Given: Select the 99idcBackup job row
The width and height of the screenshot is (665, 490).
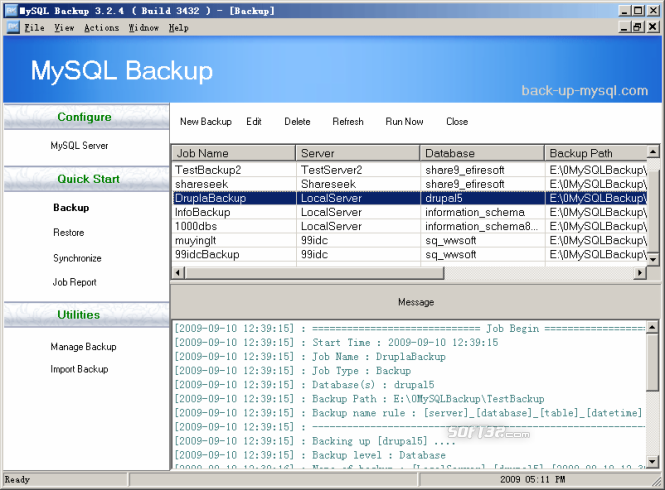Looking at the screenshot, I should (x=409, y=254).
